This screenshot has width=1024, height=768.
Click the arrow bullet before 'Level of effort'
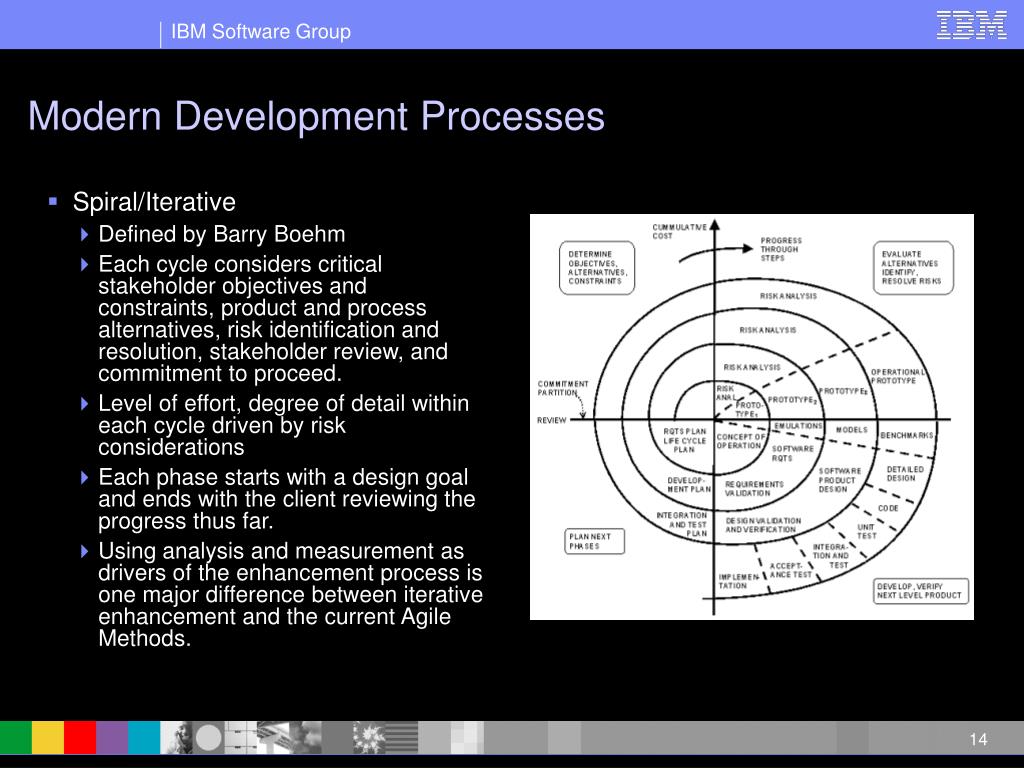[x=84, y=403]
